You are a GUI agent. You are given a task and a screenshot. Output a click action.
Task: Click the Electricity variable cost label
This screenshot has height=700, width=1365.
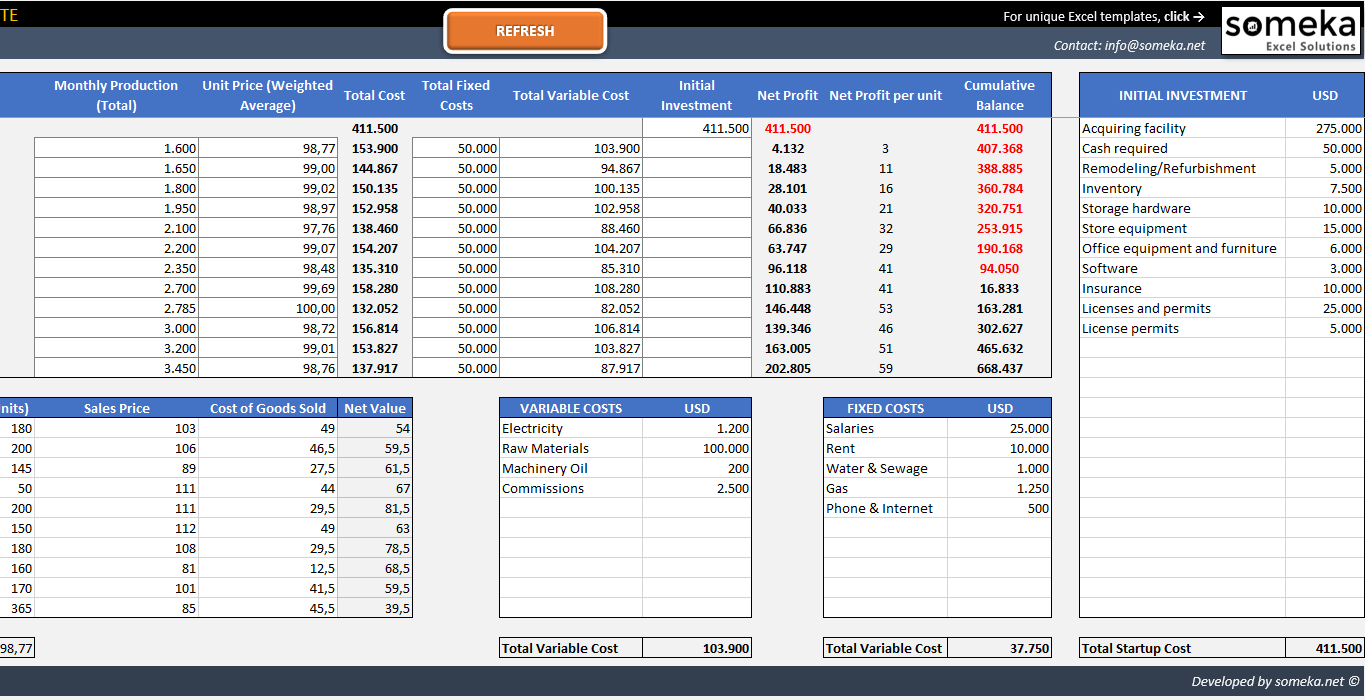click(x=532, y=428)
